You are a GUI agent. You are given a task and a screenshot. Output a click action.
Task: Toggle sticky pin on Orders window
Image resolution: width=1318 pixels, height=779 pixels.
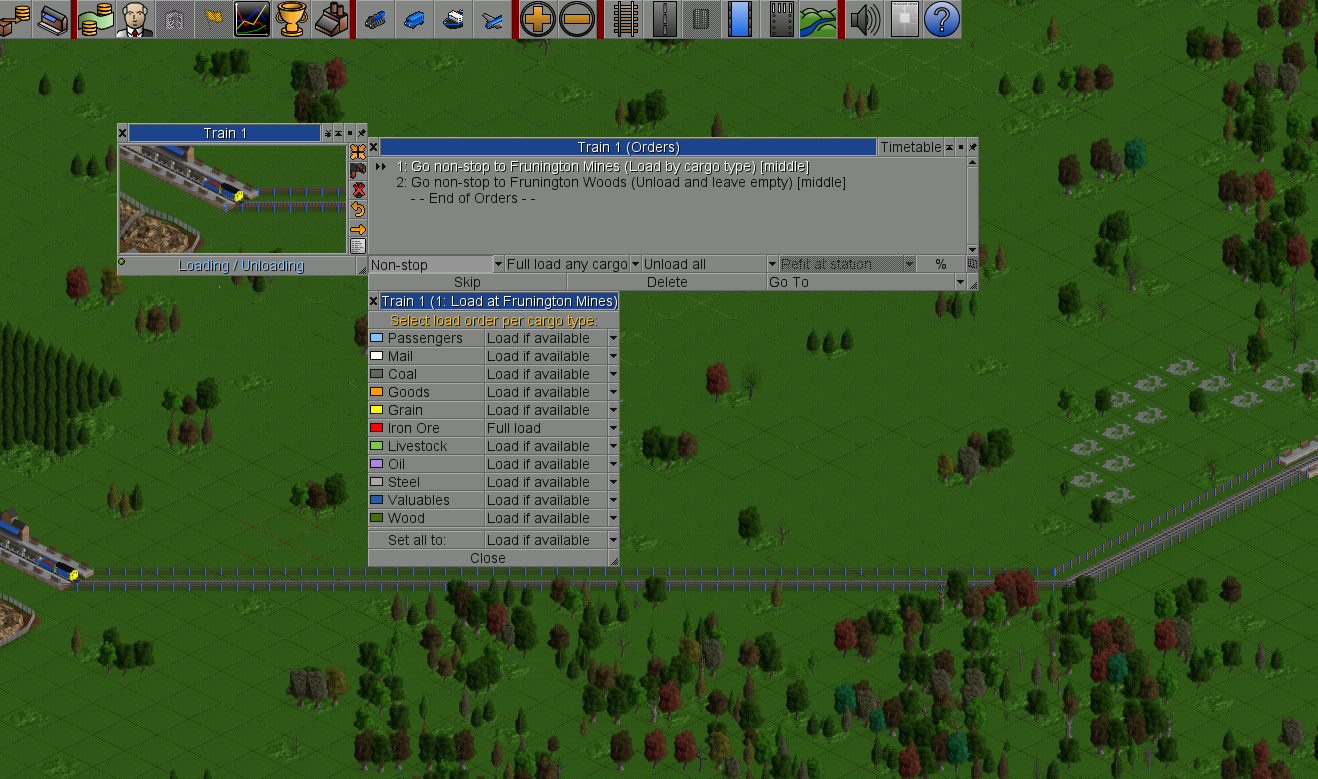[972, 147]
